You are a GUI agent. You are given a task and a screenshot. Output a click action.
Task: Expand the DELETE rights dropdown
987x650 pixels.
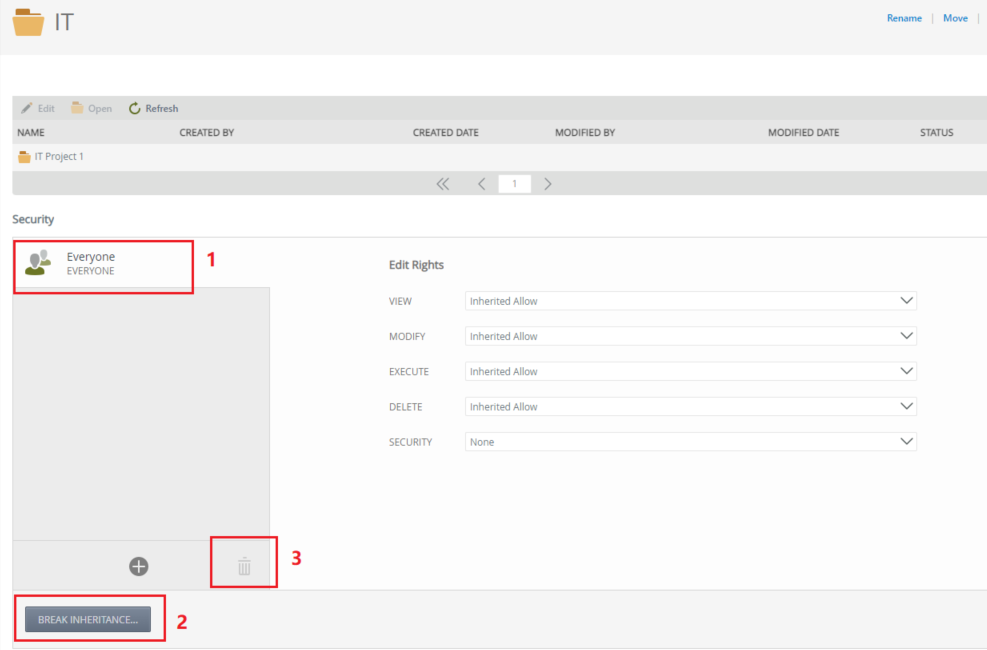coord(690,407)
